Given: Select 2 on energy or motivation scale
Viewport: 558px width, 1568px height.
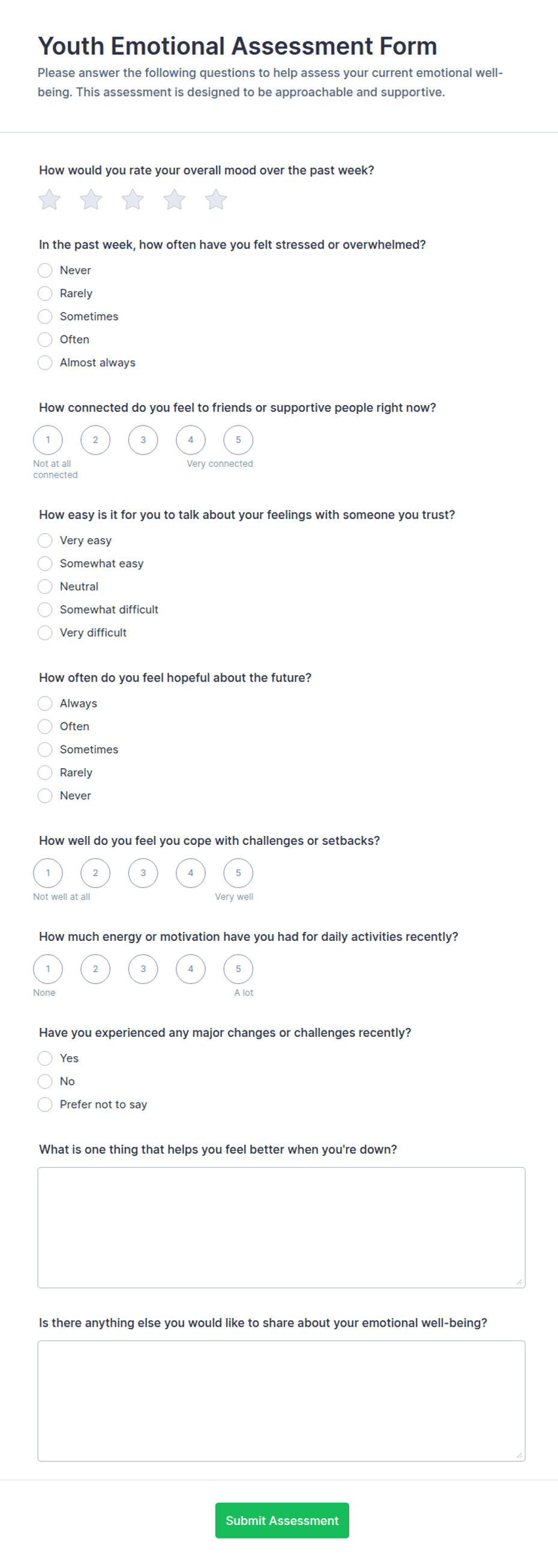Looking at the screenshot, I should (x=95, y=970).
